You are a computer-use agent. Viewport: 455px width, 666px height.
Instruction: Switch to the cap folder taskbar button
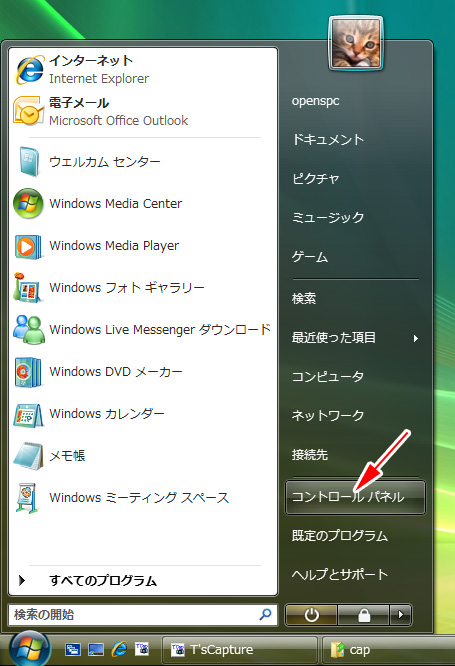(388, 650)
